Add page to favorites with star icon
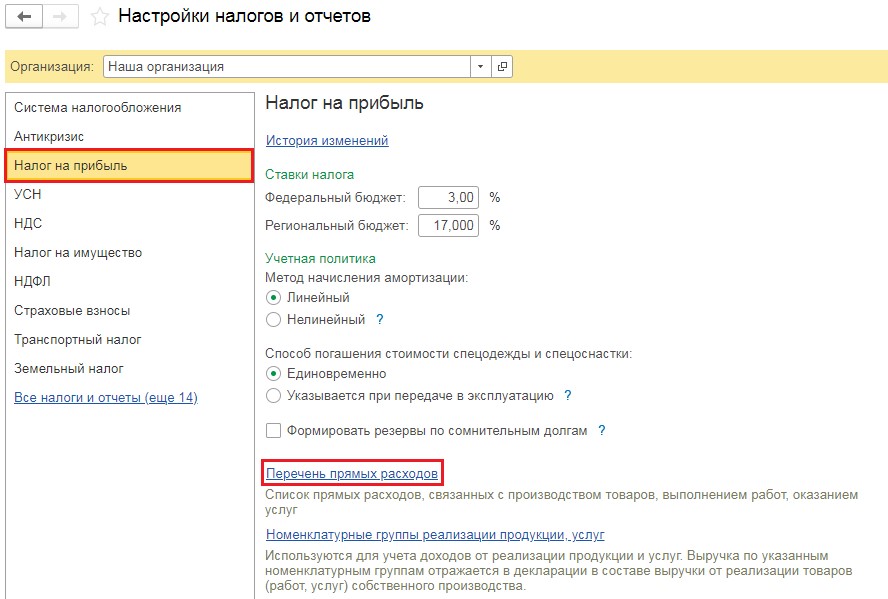The height and width of the screenshot is (599, 888). [x=99, y=17]
